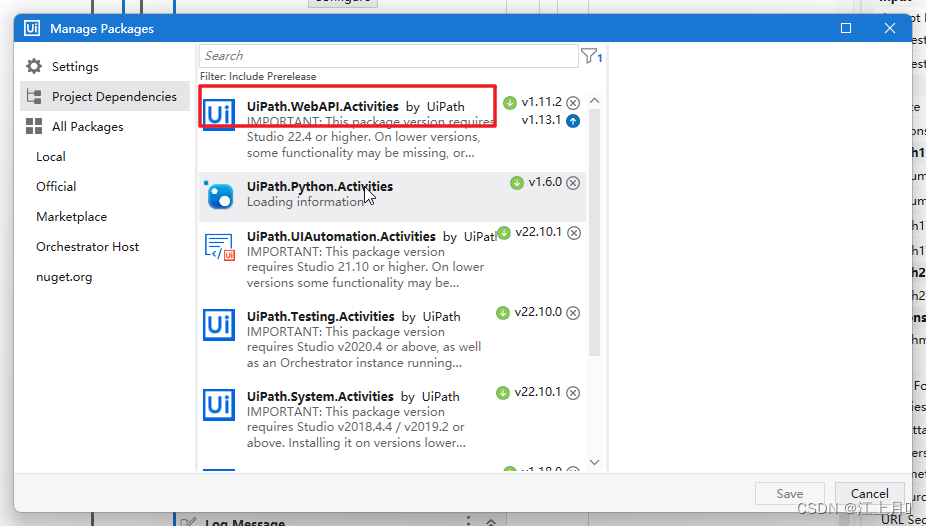Remove UiPath.UIAutomation.Activities package
This screenshot has width=926, height=526.
point(573,233)
